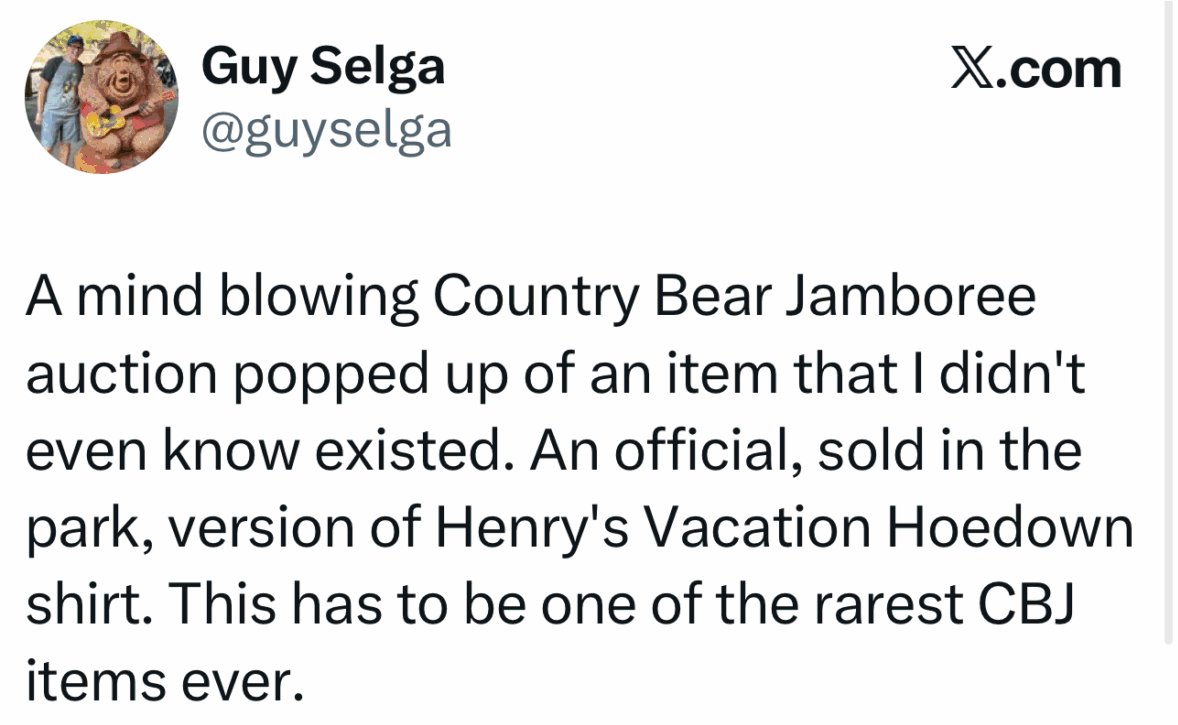Click the words "sold in the"

tap(949, 452)
